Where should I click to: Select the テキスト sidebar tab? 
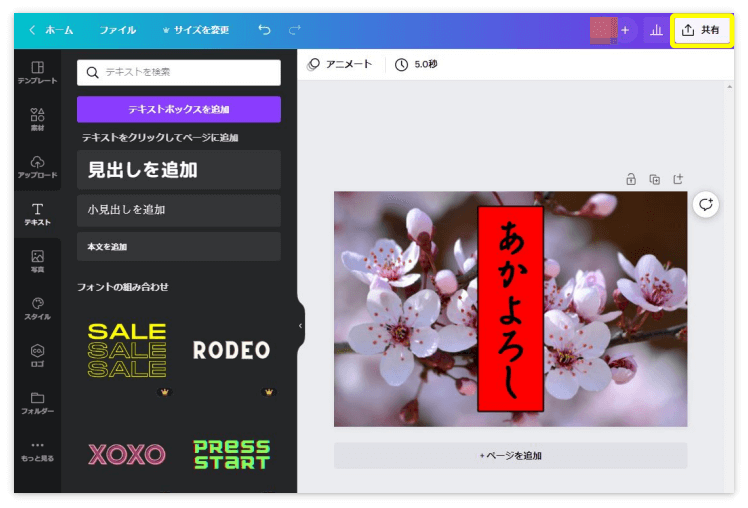click(x=37, y=214)
